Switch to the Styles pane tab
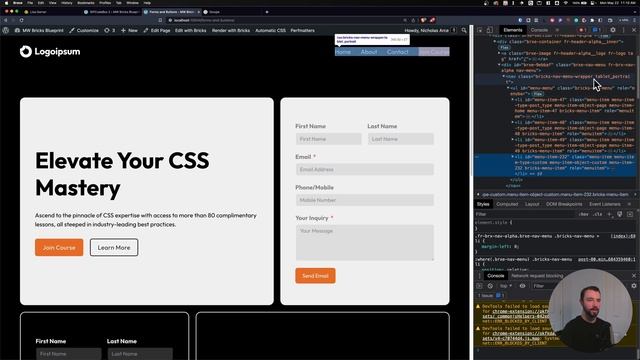640x360 pixels. point(483,204)
